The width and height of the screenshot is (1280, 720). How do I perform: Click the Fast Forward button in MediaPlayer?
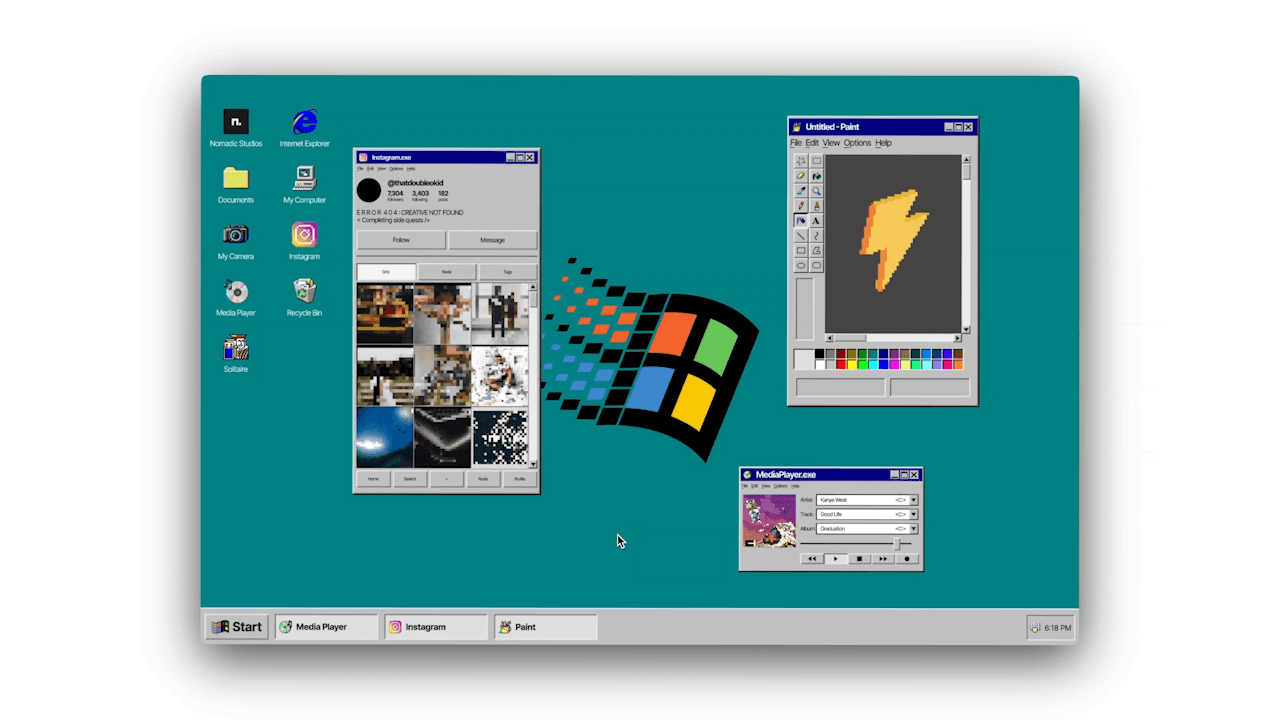pyautogui.click(x=883, y=559)
